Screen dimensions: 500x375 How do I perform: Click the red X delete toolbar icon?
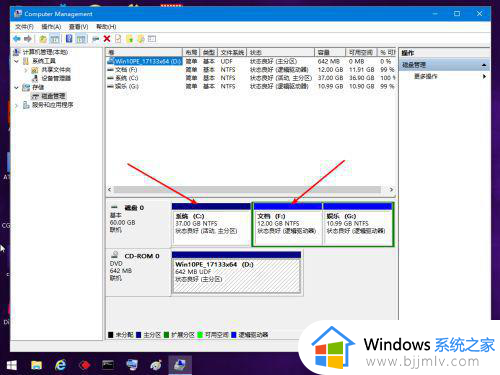coord(107,39)
